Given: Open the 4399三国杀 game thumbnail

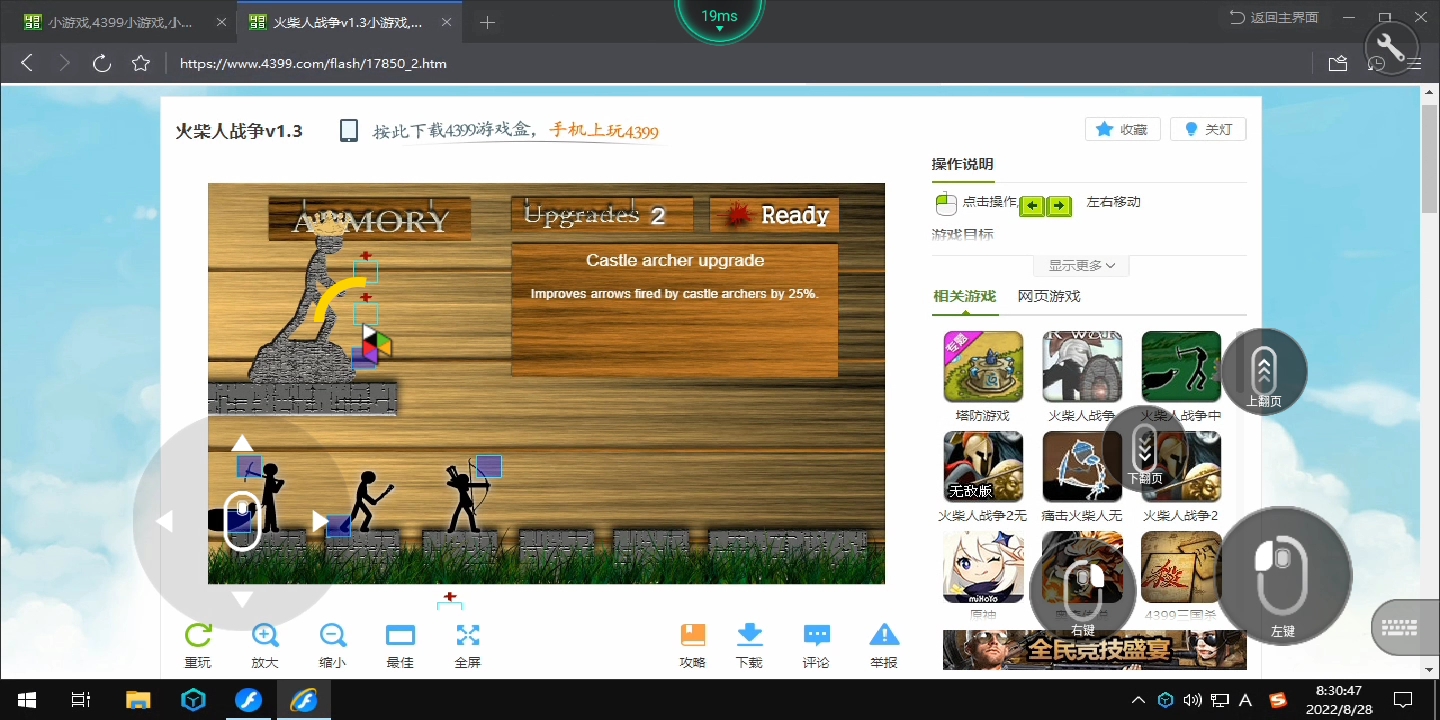Looking at the screenshot, I should (x=1181, y=566).
